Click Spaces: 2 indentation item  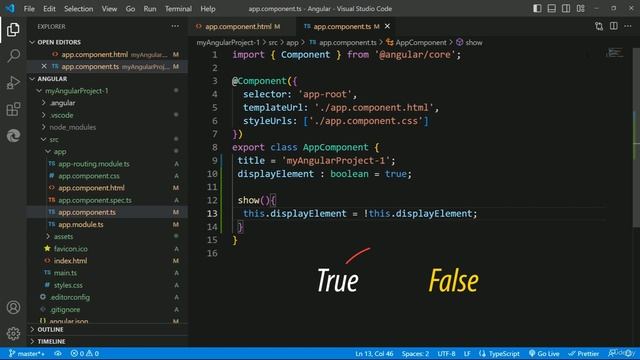[415, 353]
